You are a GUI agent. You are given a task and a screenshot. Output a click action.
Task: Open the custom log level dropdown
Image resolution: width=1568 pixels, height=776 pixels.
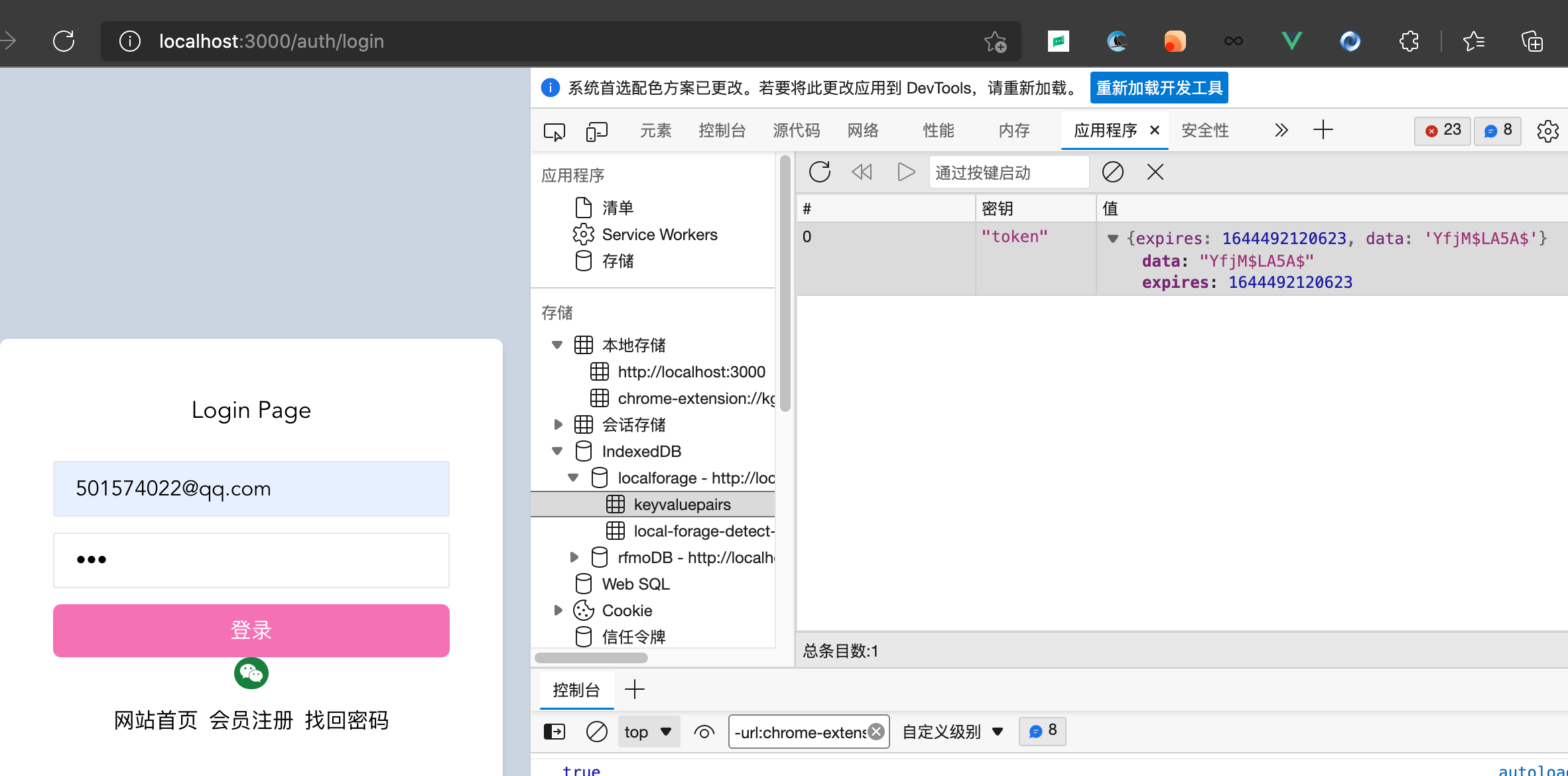coord(952,732)
